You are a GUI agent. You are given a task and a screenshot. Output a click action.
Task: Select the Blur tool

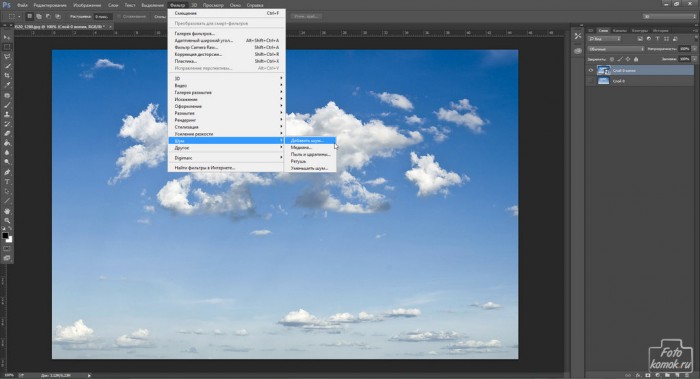[7, 153]
